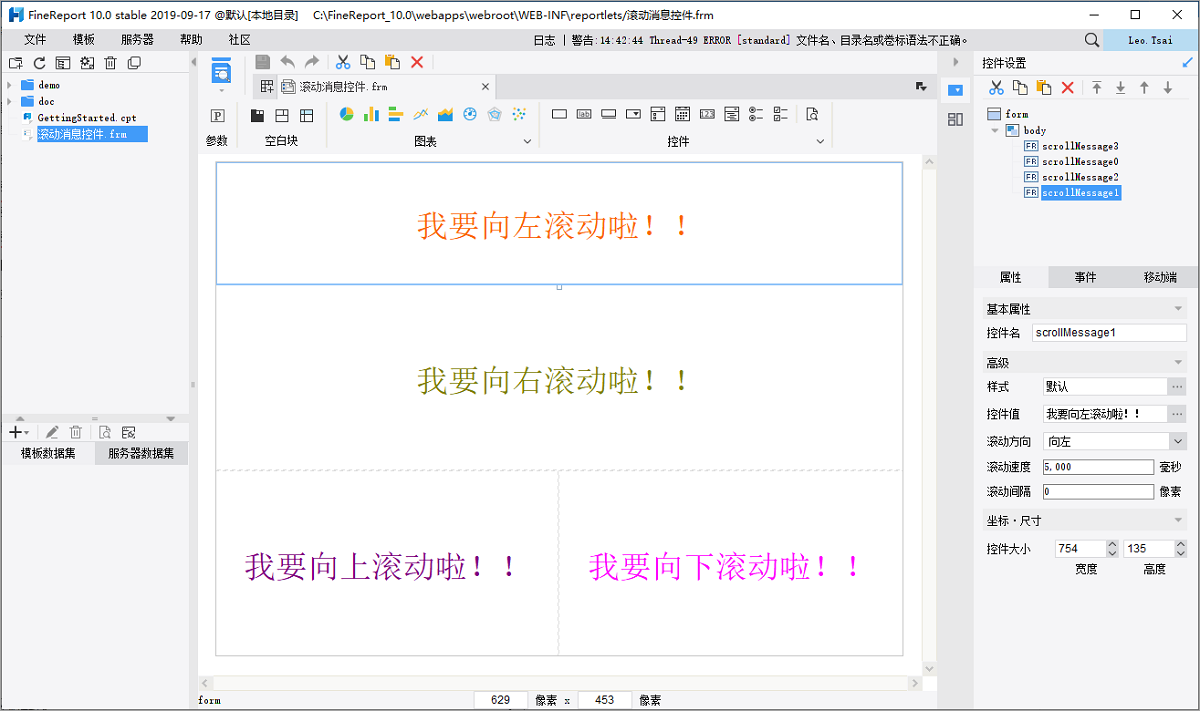
Task: Expand the 图表 chart list chevron
Action: point(528,142)
